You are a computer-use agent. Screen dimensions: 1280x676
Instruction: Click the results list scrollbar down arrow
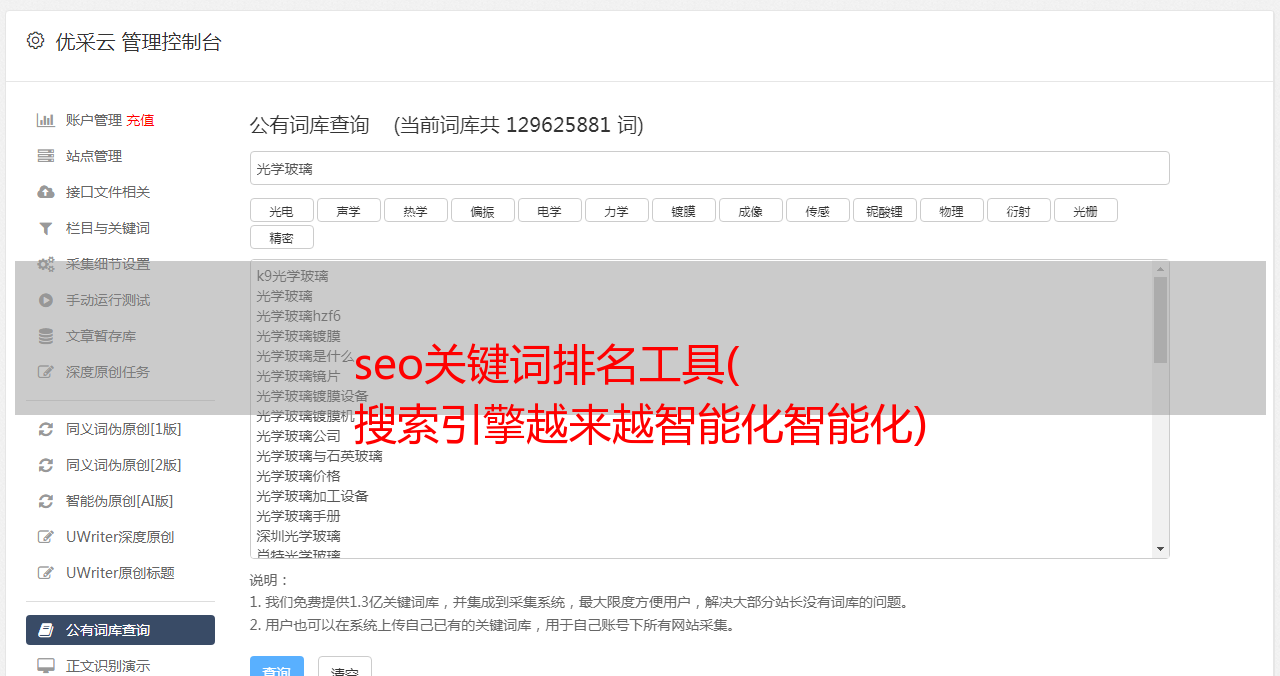[x=1160, y=549]
